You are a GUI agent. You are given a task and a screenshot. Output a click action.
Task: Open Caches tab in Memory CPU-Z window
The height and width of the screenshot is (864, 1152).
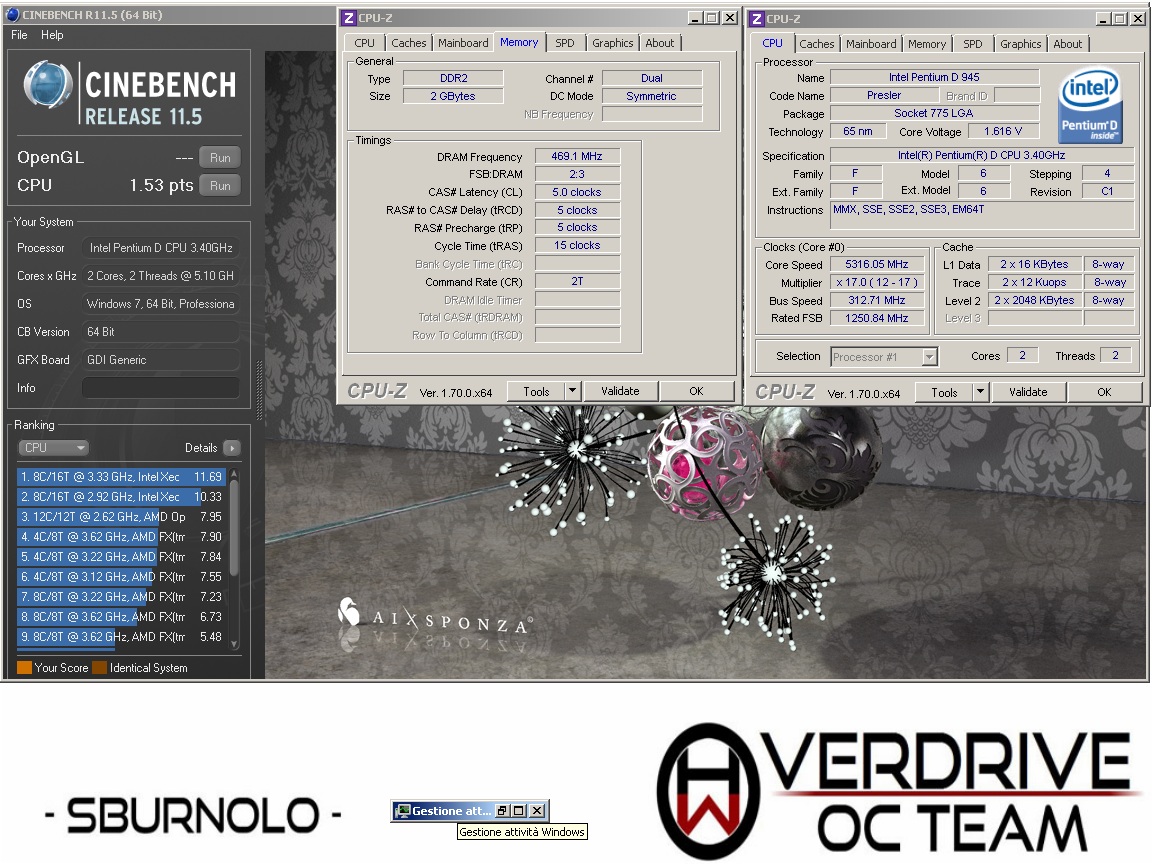408,43
